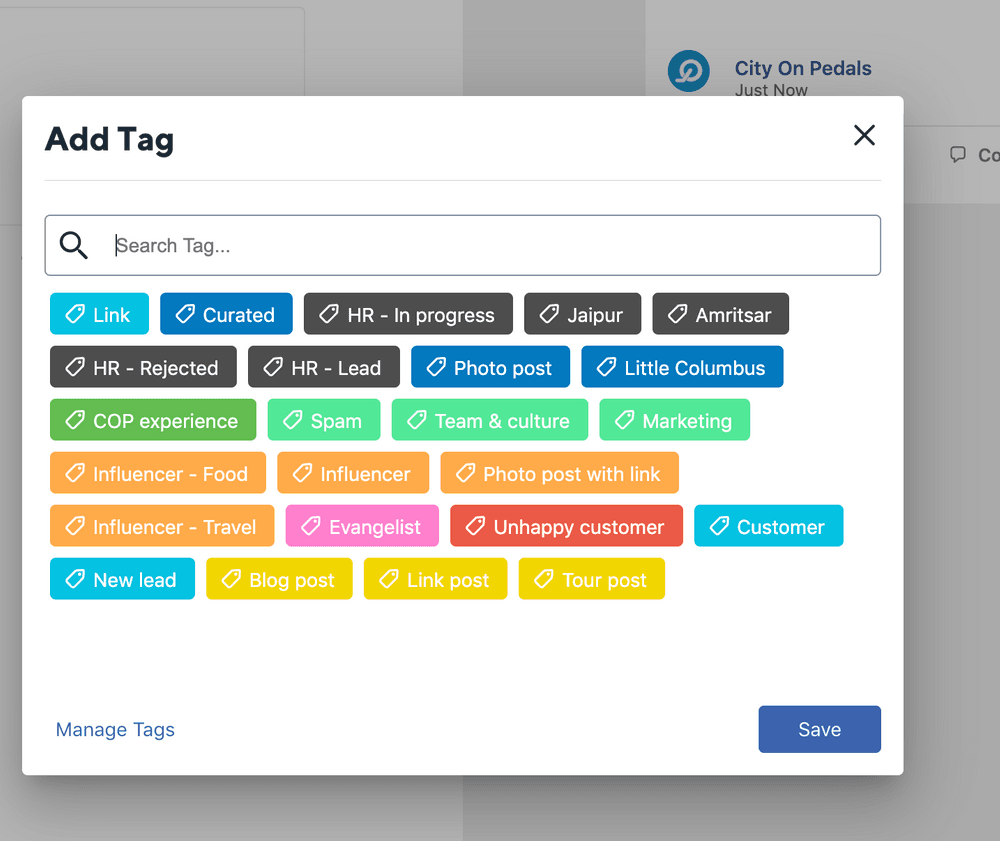Apply the Unhappy customer tag
The image size is (1000, 841).
(x=566, y=526)
